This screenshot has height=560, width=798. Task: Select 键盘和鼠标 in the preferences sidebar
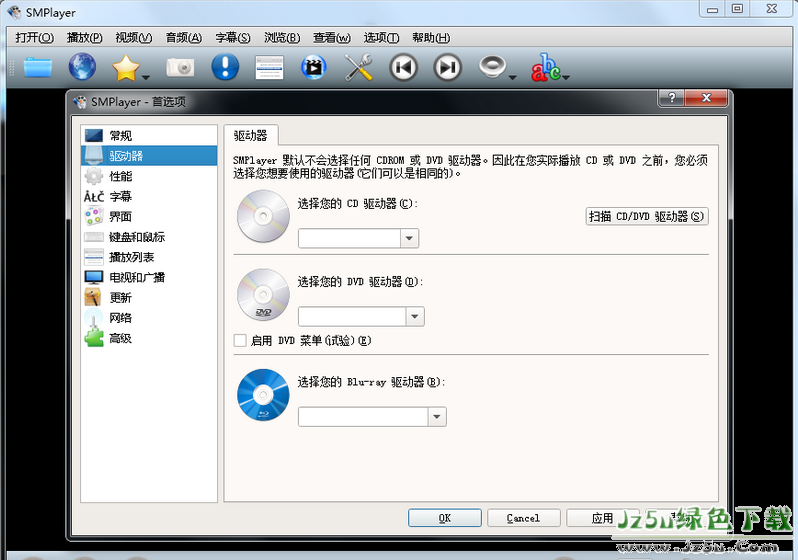coord(149,237)
